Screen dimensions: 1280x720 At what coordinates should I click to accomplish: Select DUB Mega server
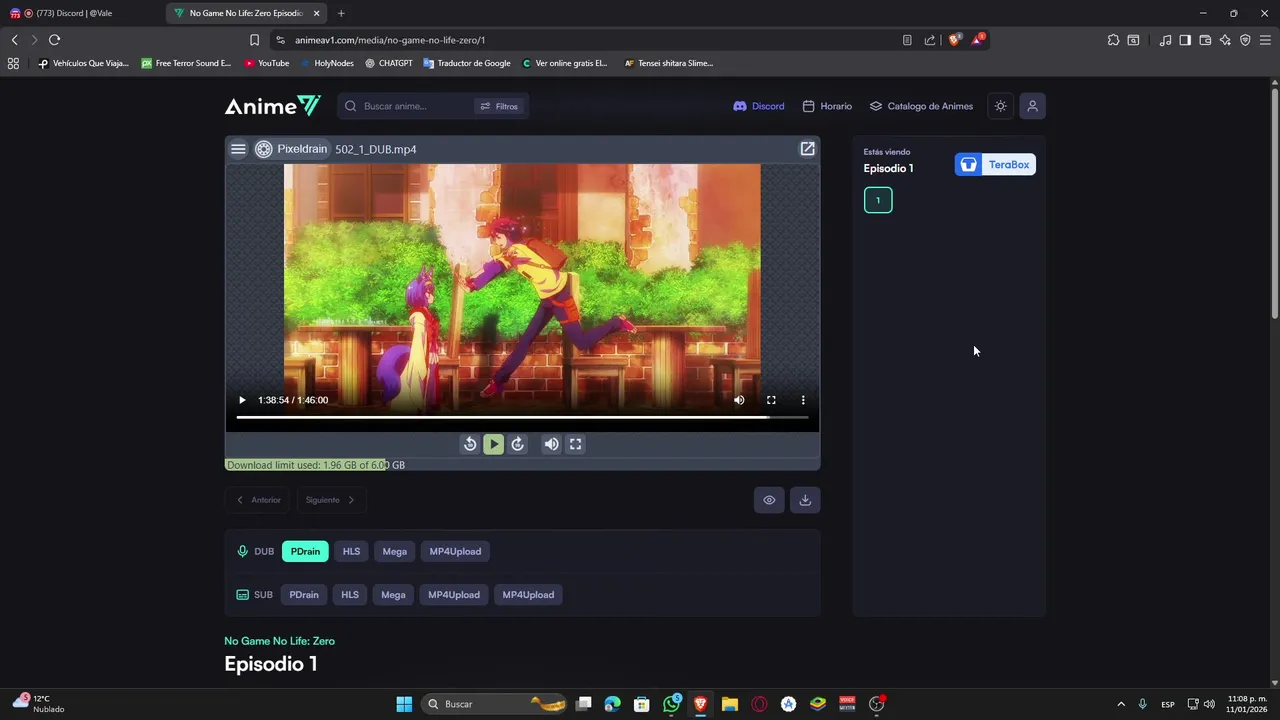pos(394,552)
